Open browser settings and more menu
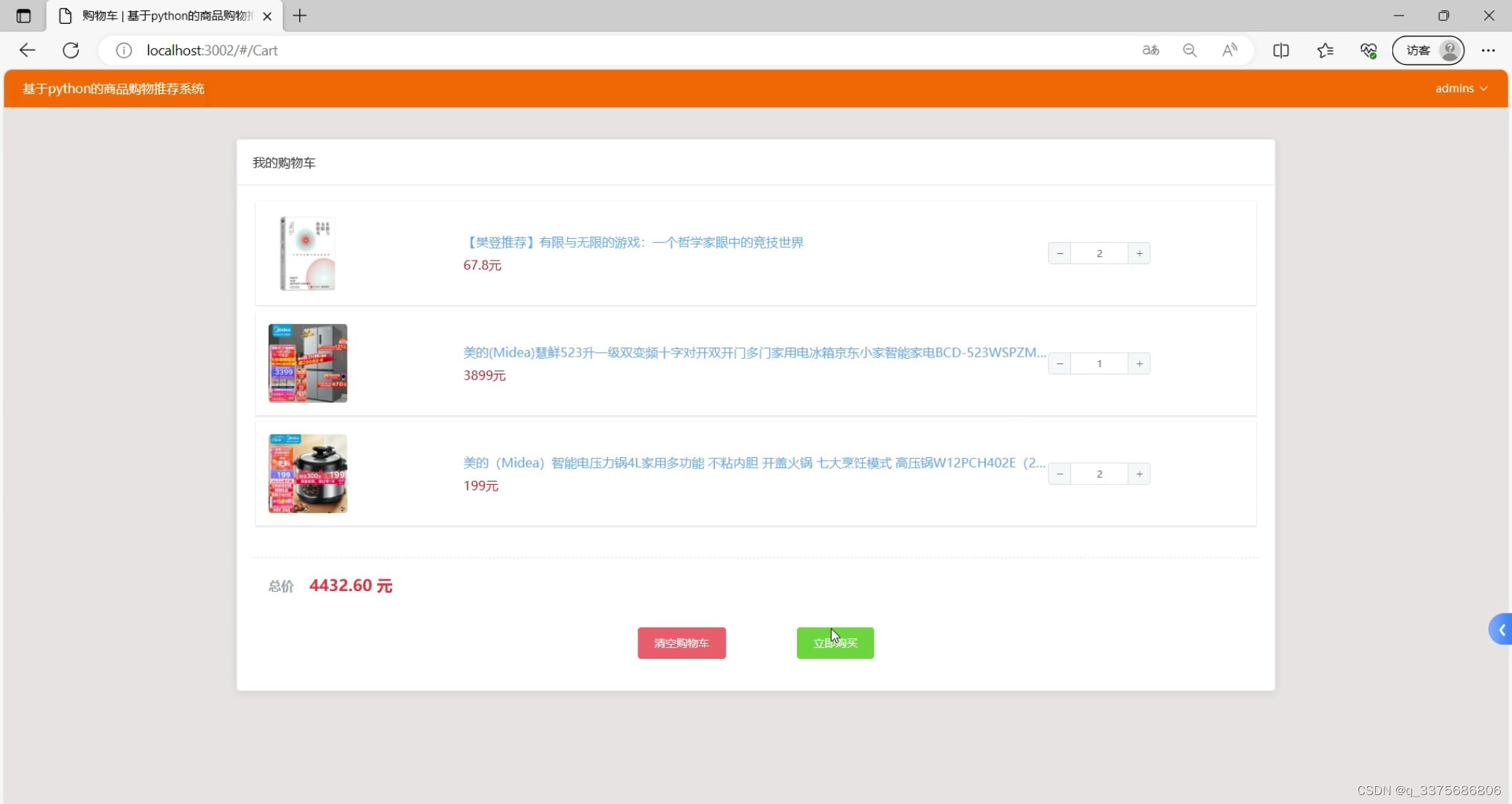The width and height of the screenshot is (1512, 804). click(1487, 50)
